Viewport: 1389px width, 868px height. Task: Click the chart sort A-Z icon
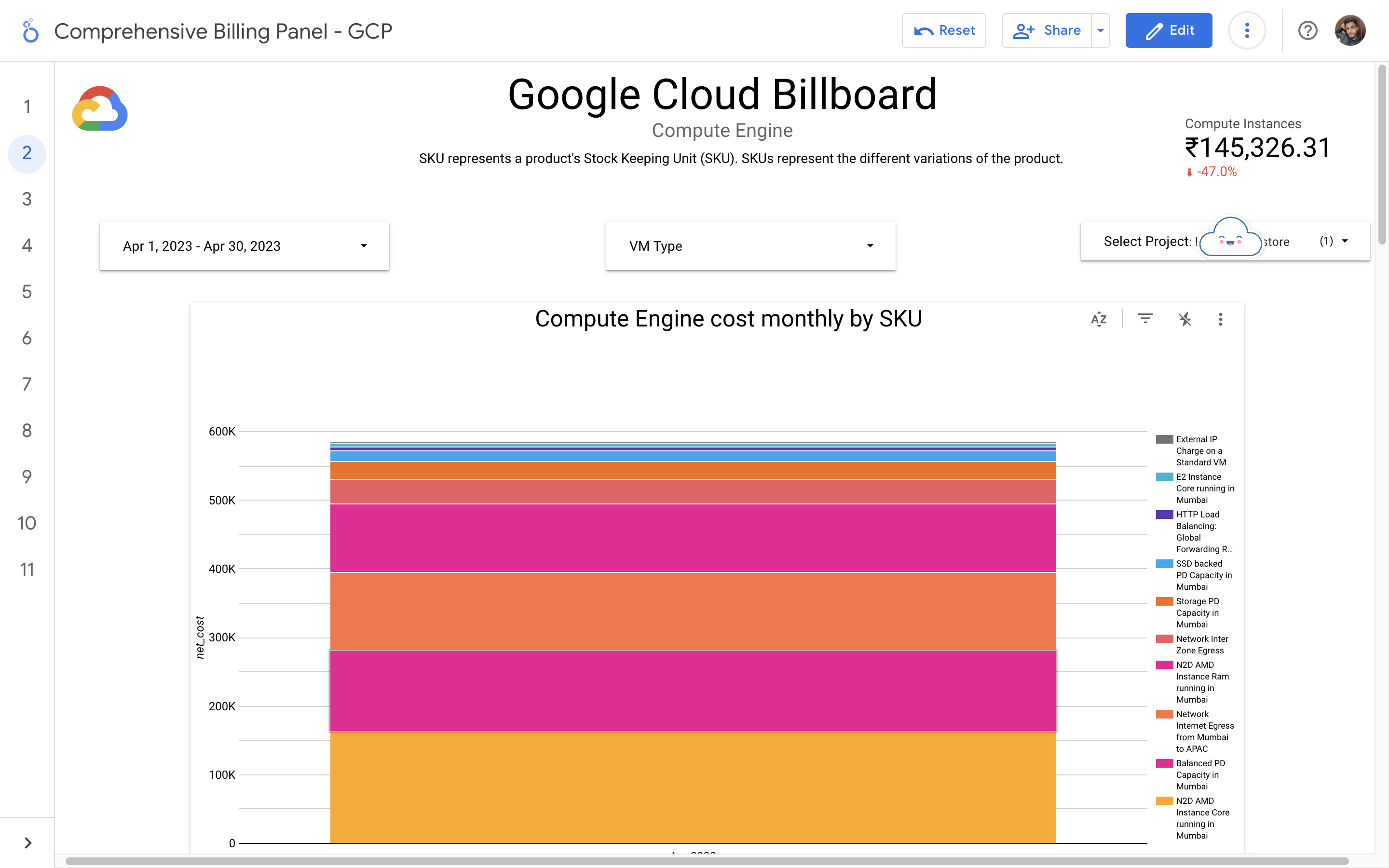(1099, 319)
